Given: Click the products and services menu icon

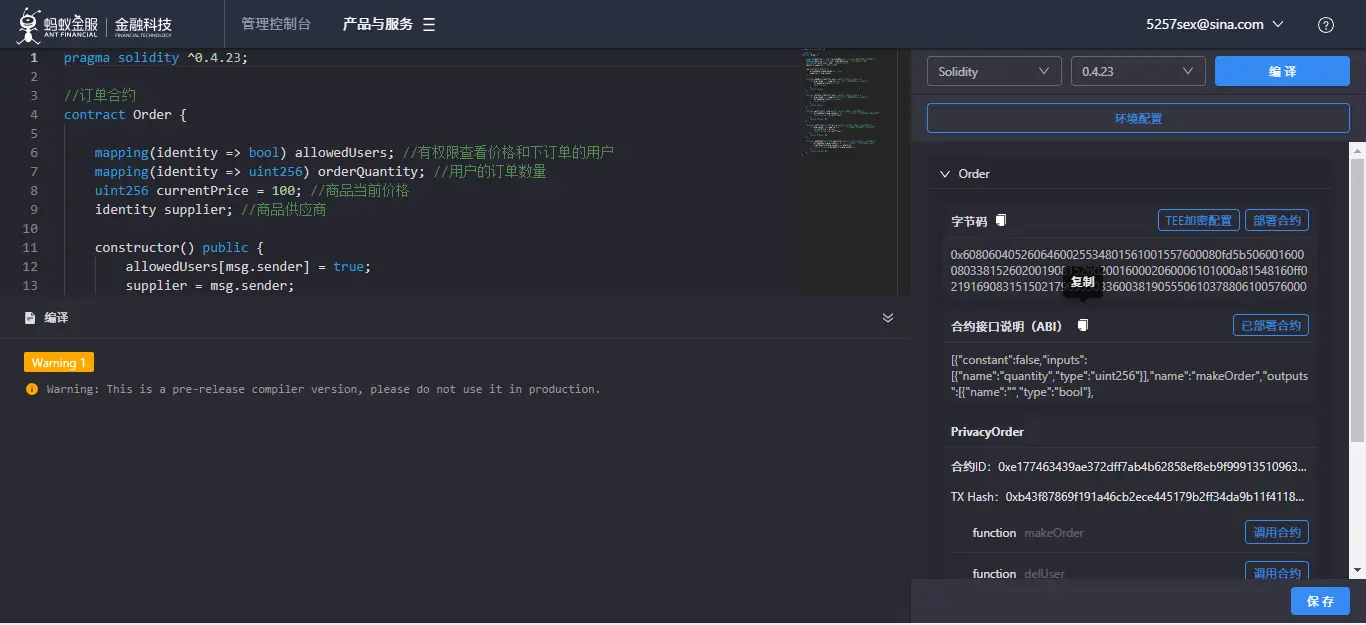Looking at the screenshot, I should pos(429,25).
